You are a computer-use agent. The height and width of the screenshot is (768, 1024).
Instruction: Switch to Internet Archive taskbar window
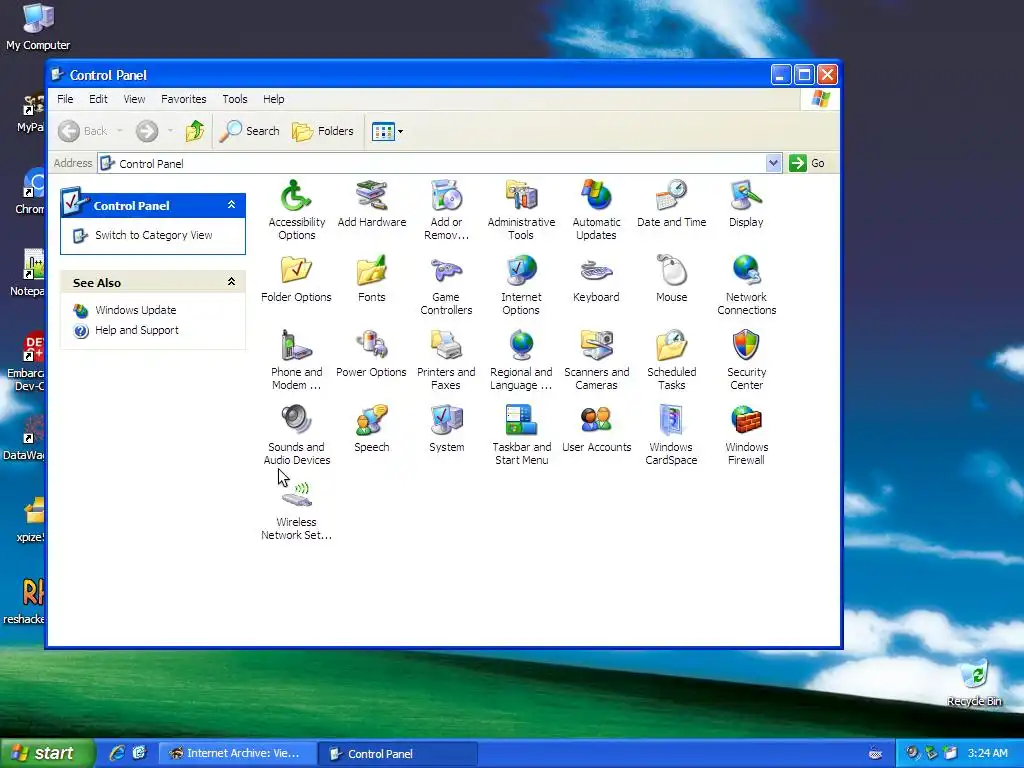pos(238,754)
